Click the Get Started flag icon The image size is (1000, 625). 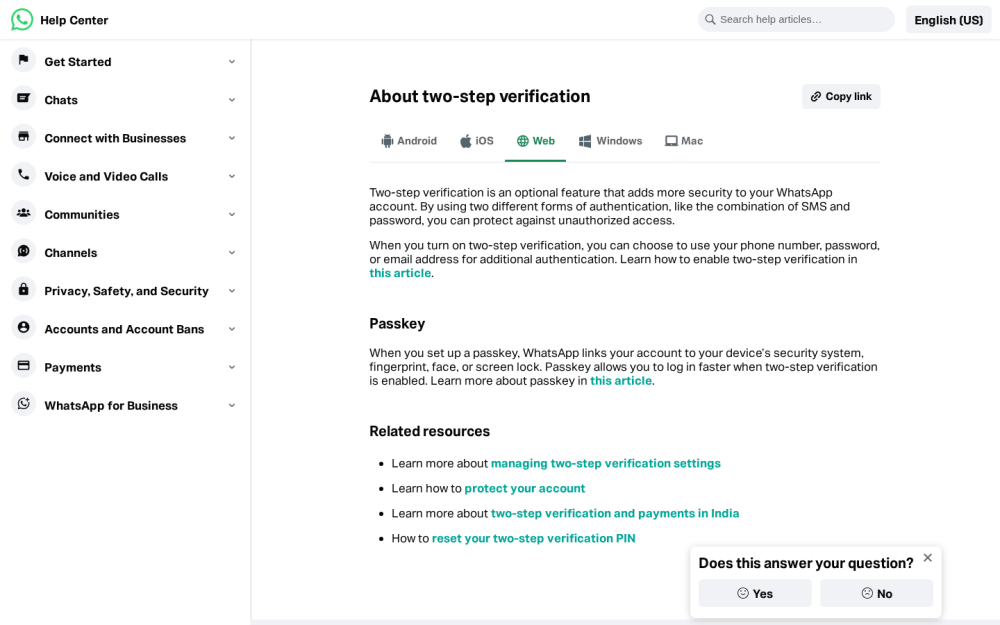click(x=24, y=60)
